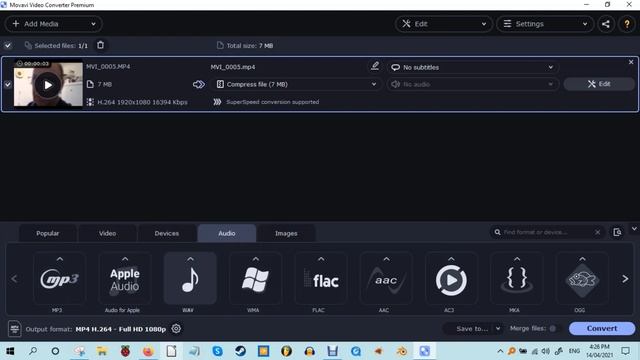Expand FLAC presets with chevron
Screen dimensions: 640x360
321,259
